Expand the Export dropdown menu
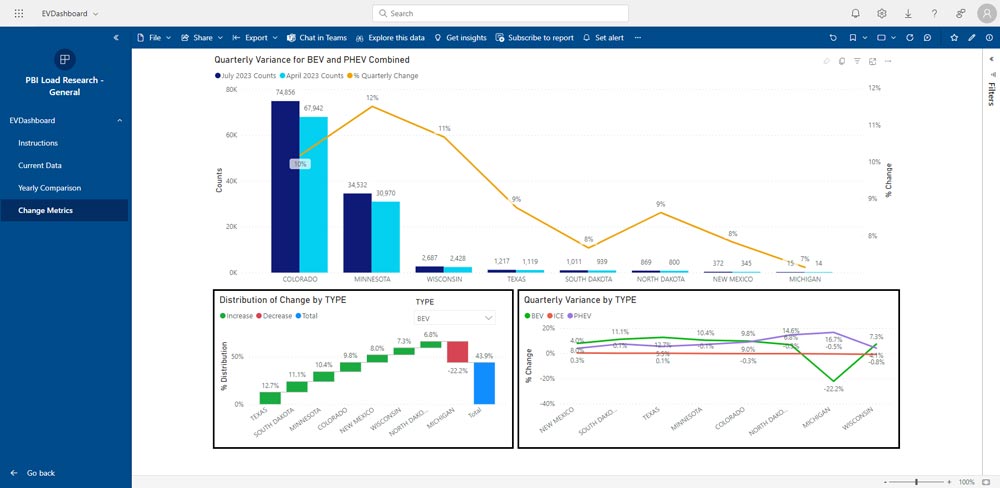The width and height of the screenshot is (1000, 488). [255, 37]
